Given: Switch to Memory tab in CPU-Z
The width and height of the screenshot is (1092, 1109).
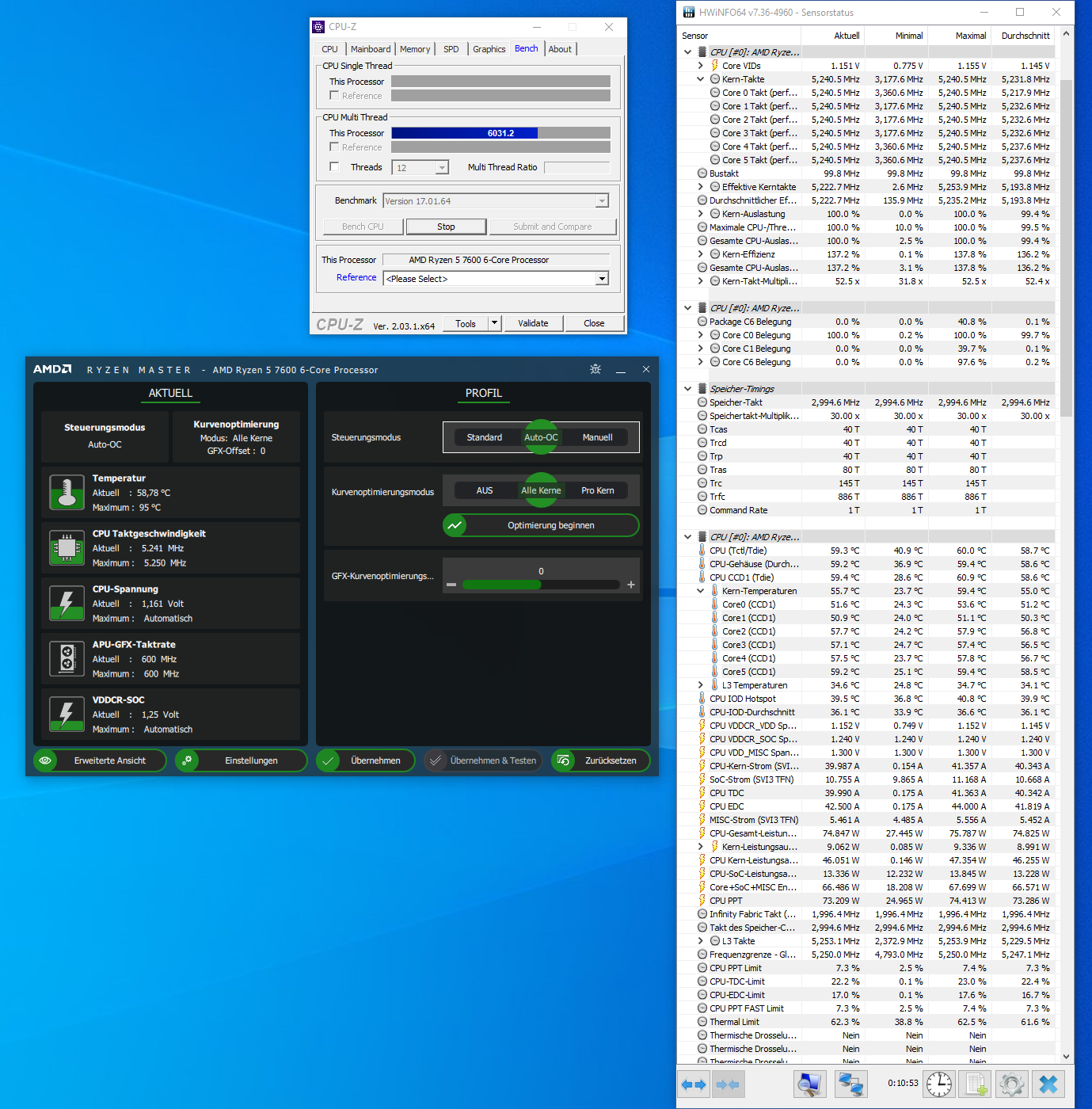Looking at the screenshot, I should (415, 49).
